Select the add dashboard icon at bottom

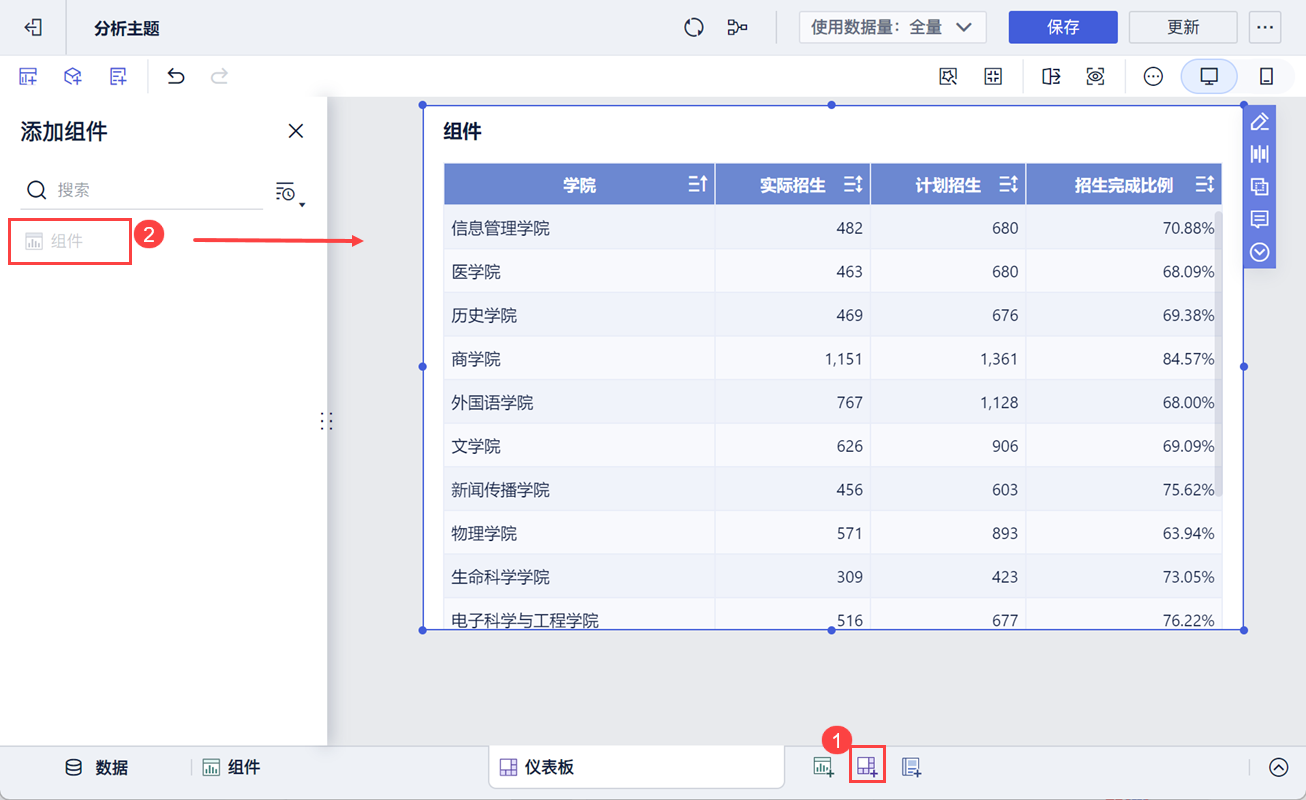click(867, 767)
